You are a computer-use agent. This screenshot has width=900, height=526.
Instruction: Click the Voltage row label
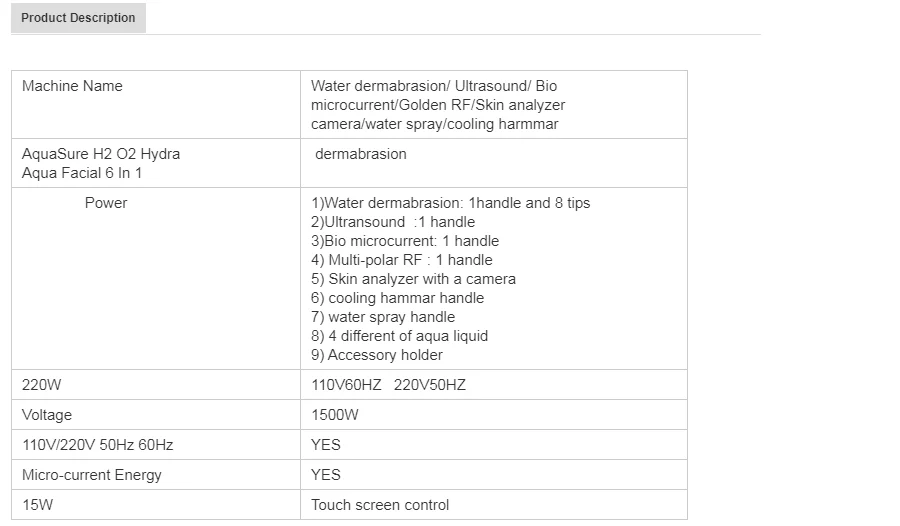47,415
